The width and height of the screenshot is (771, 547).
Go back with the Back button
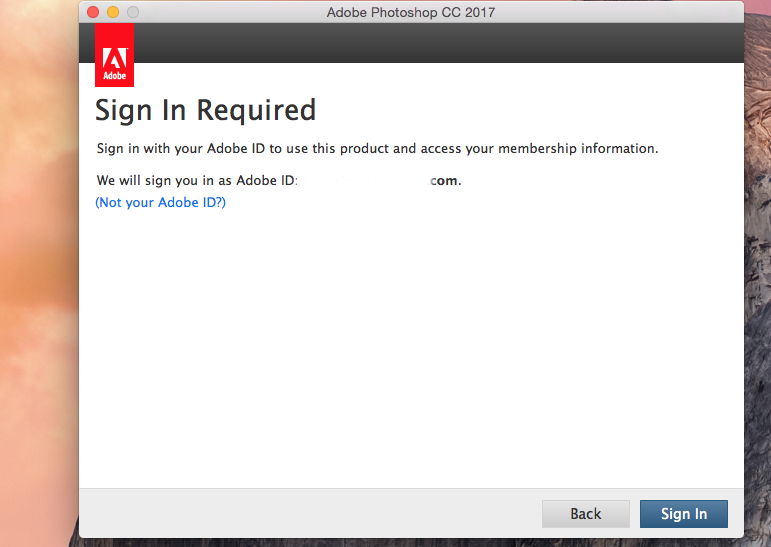pos(585,514)
